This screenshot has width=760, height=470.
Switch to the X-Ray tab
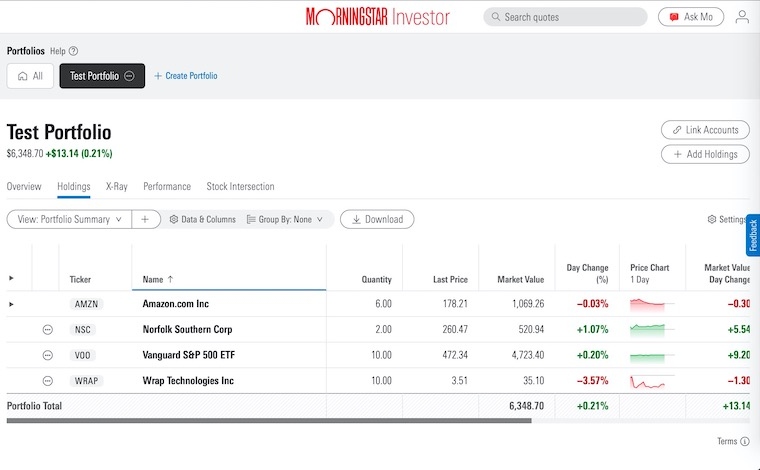(x=116, y=186)
